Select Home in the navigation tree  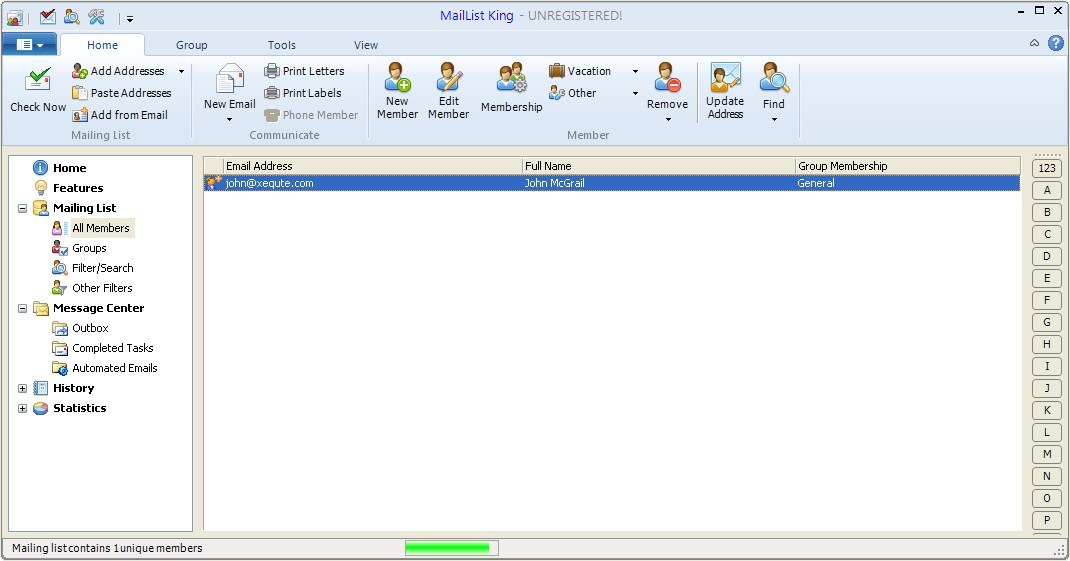pos(70,168)
